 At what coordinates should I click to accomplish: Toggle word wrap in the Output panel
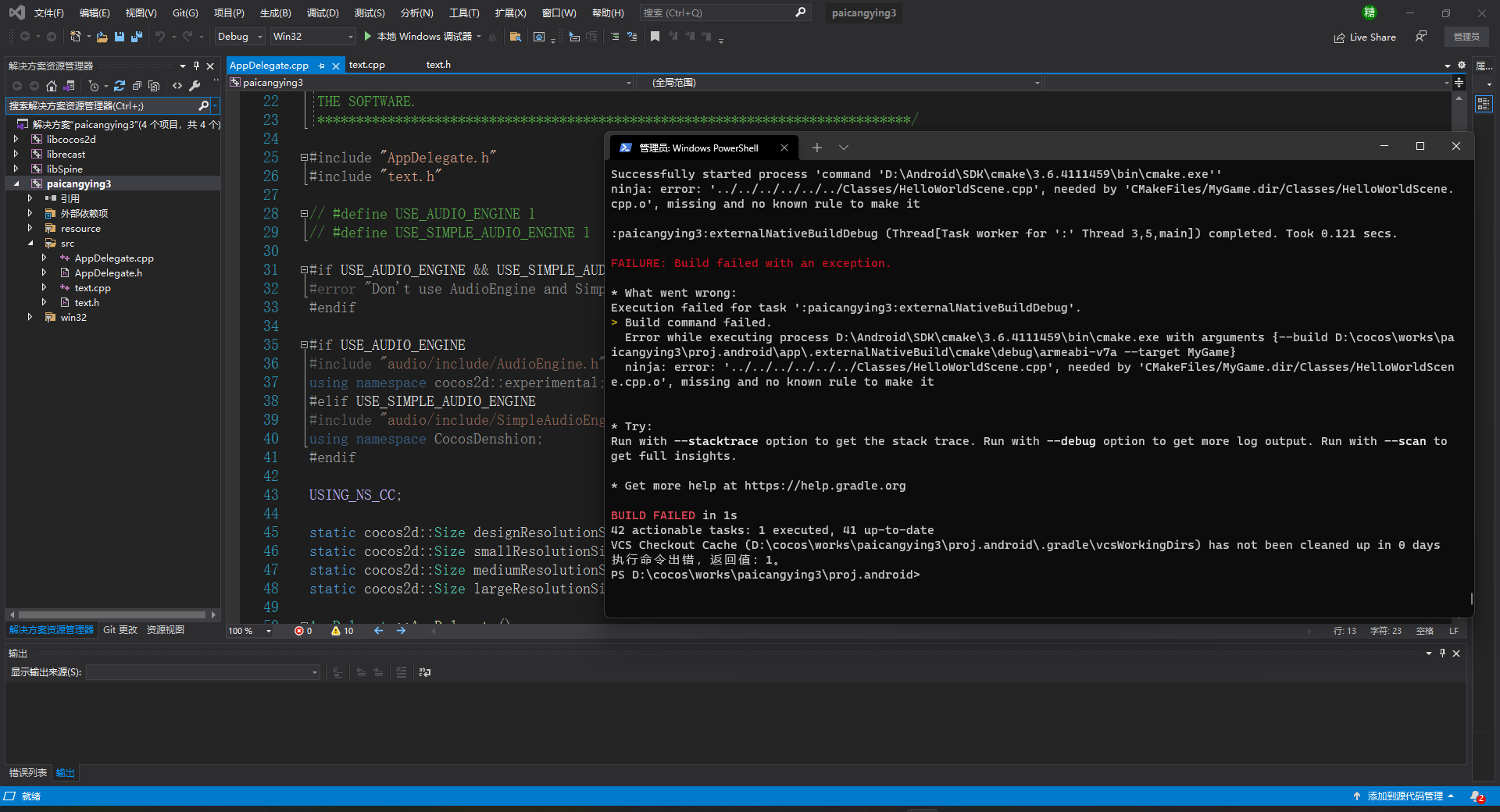pos(424,672)
